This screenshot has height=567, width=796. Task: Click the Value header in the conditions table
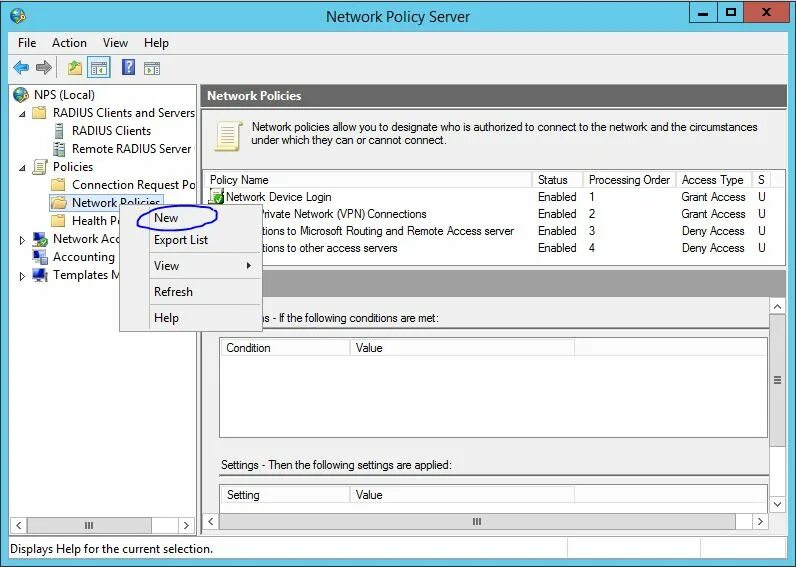(462, 348)
